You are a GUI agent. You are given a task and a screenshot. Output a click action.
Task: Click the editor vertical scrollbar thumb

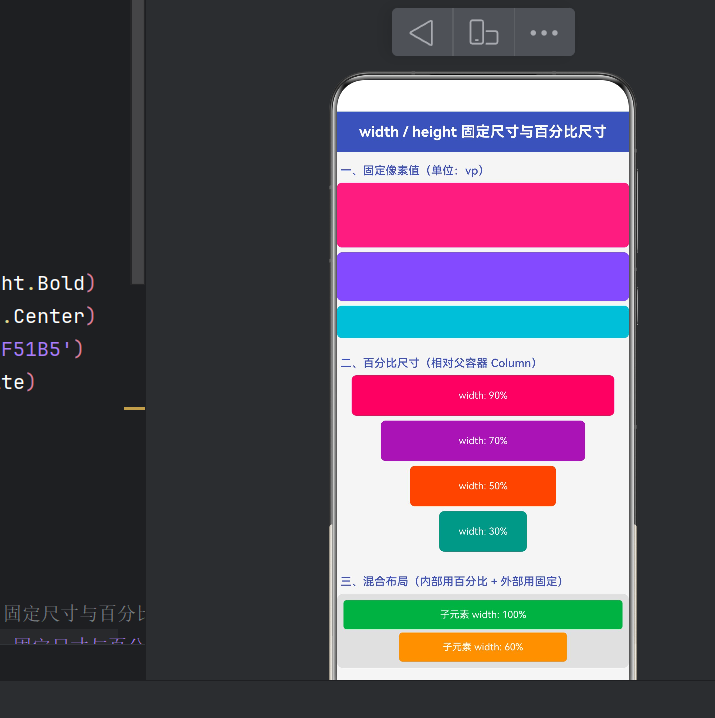point(138,142)
